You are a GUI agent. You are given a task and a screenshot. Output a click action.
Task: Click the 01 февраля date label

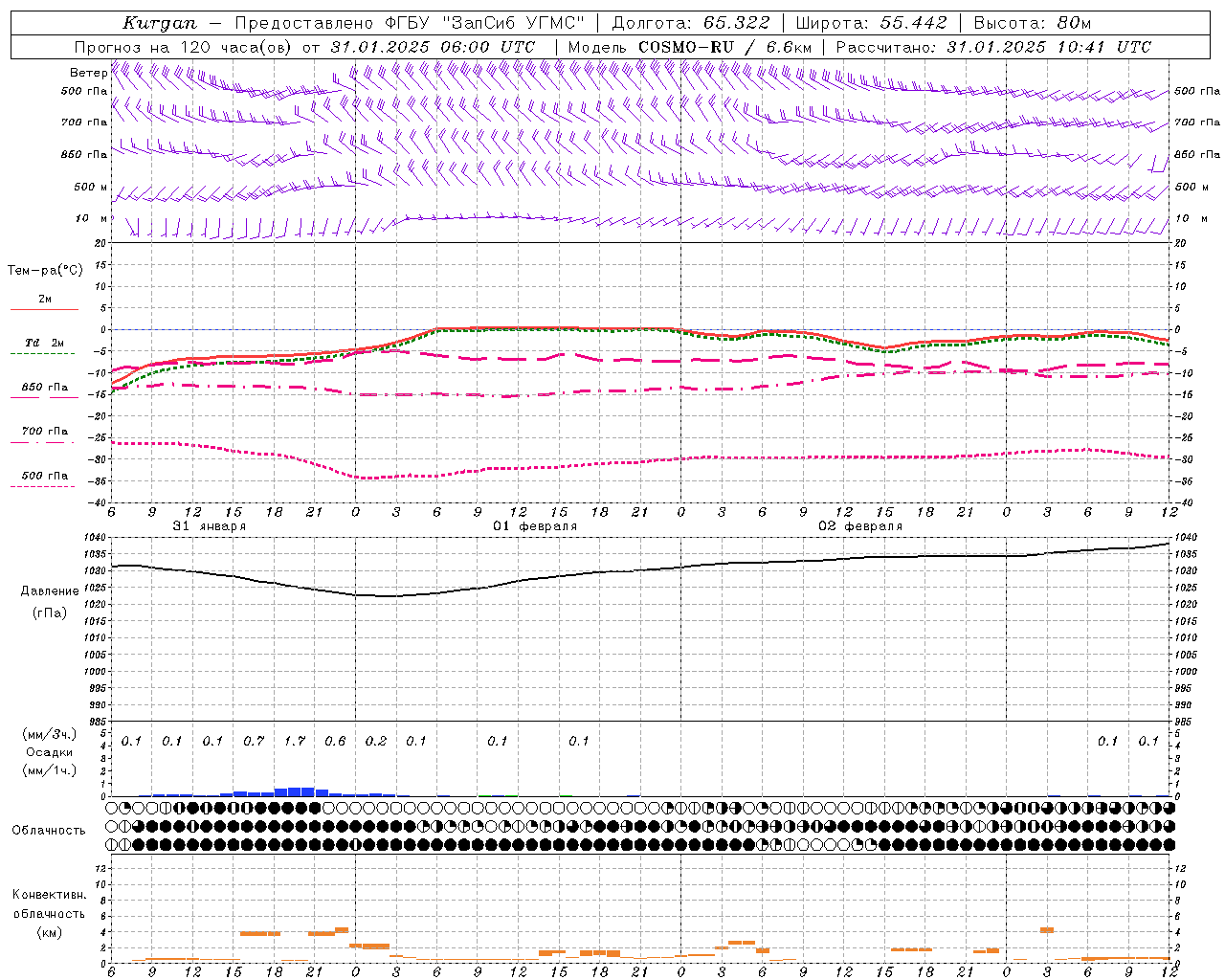535,526
